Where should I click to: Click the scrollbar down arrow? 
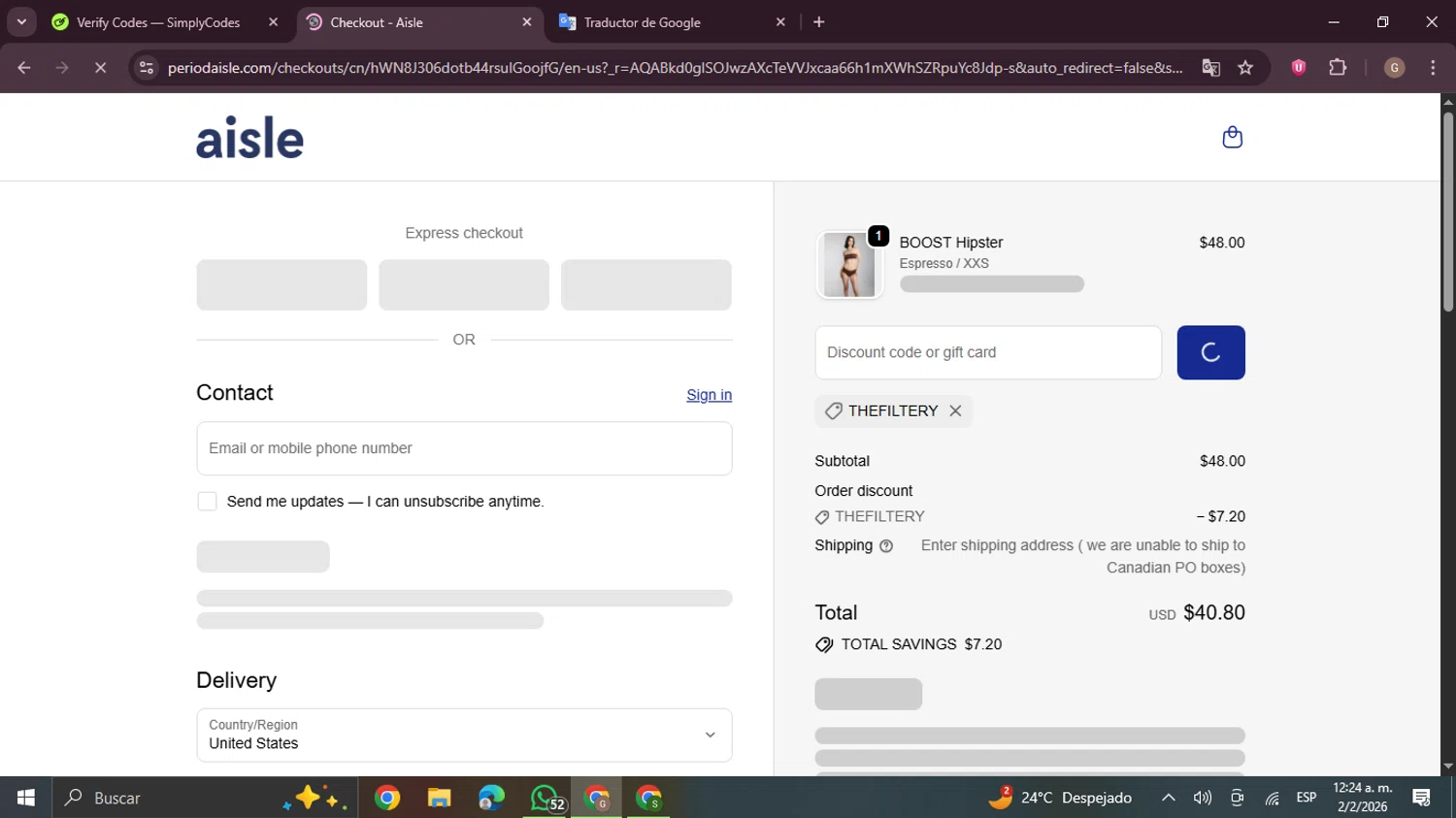pos(1448,767)
